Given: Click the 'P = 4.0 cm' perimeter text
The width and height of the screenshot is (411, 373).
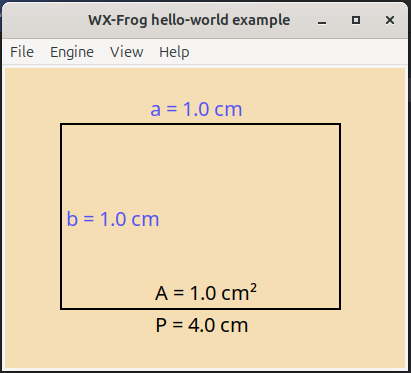Looking at the screenshot, I should coord(202,325).
